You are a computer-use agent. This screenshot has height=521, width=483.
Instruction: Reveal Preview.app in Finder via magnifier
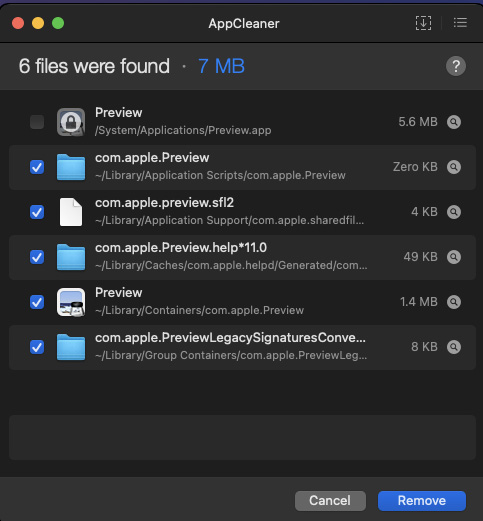tap(454, 122)
